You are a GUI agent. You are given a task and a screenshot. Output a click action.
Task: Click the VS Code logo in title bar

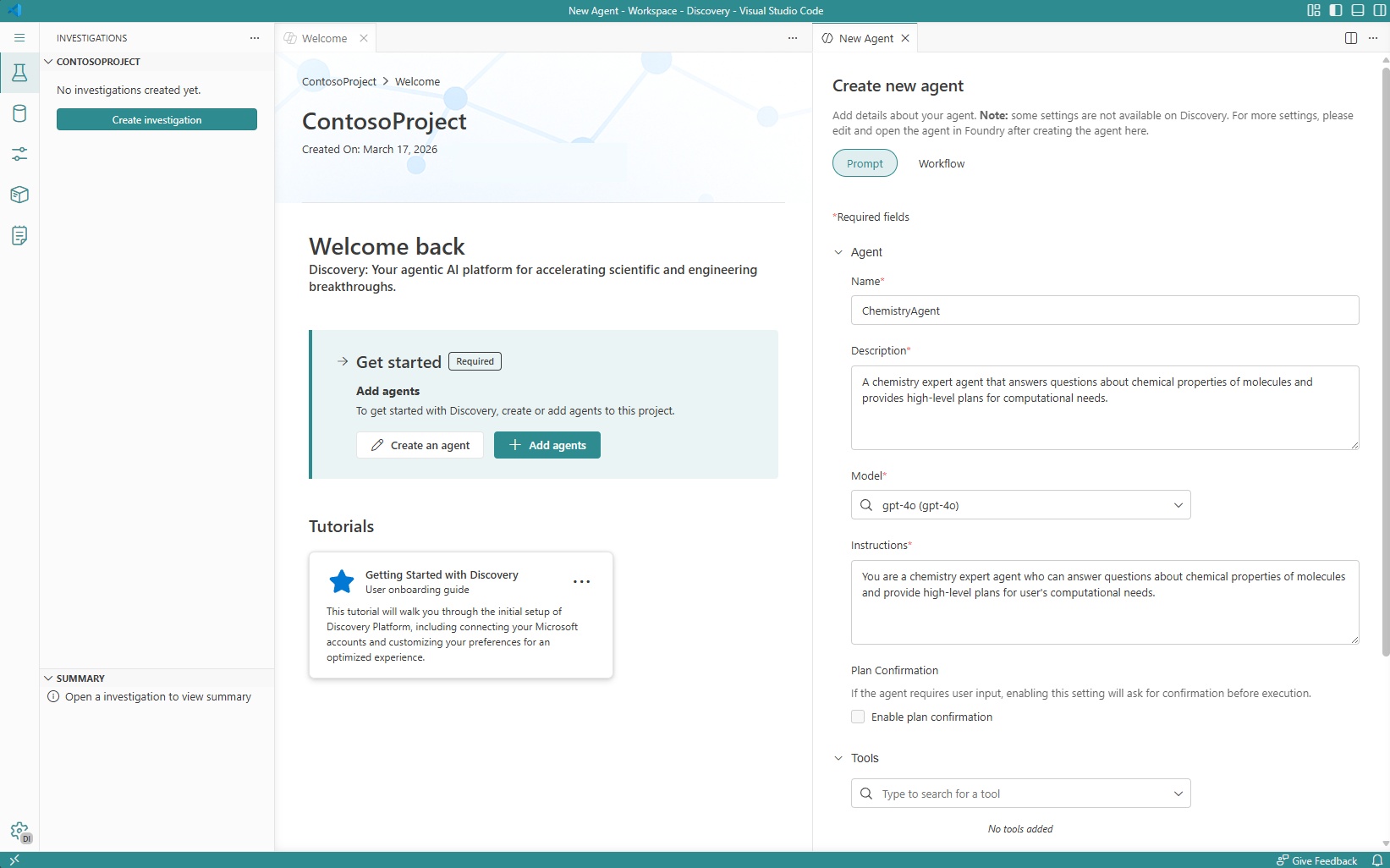pyautogui.click(x=14, y=10)
